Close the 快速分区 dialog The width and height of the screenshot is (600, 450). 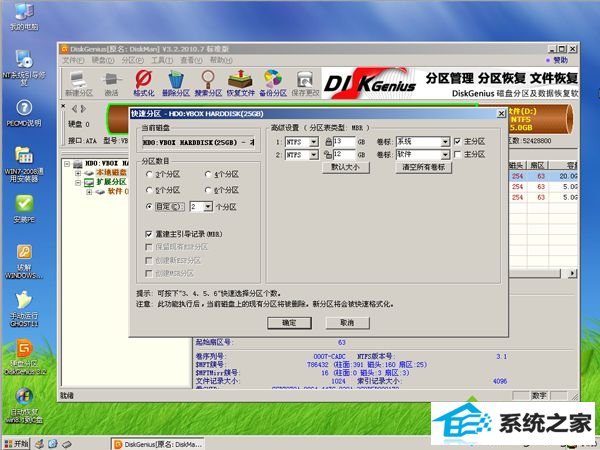coord(501,114)
